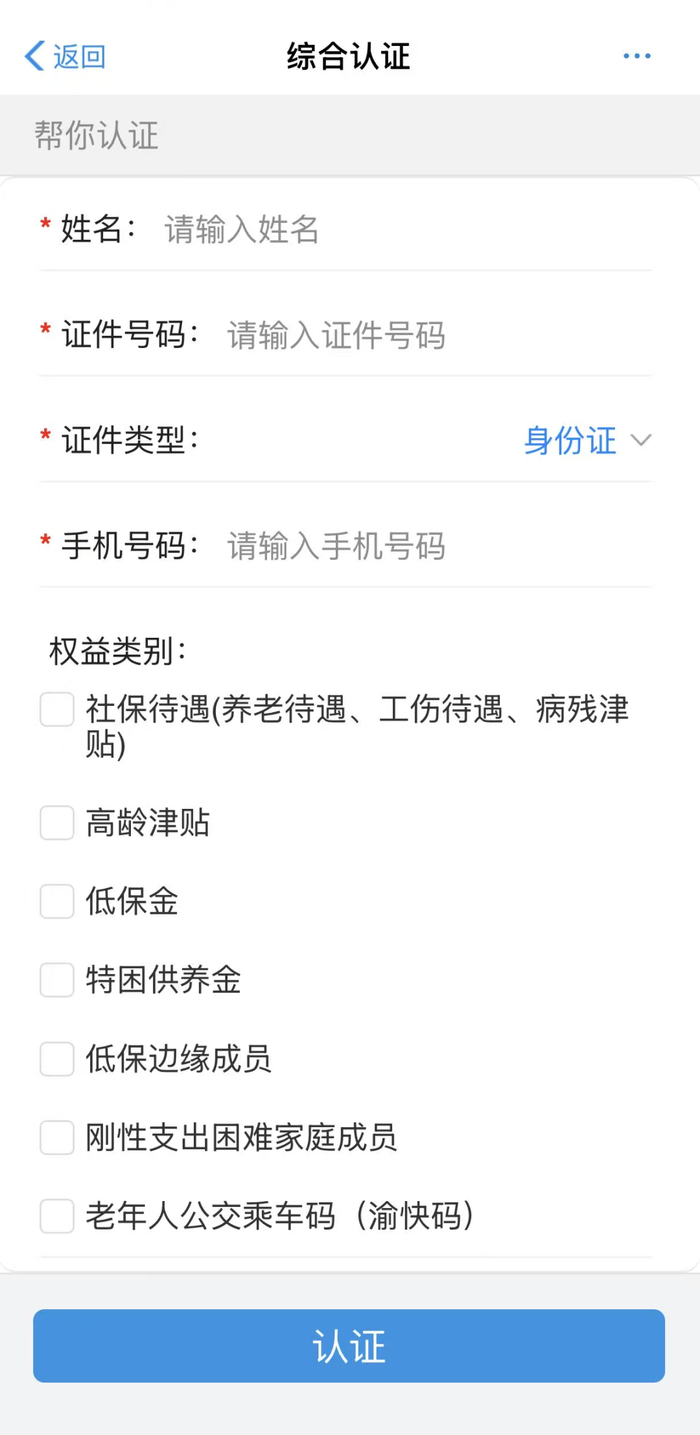
Task: Select 老年人公交乘车码 (渝快码) checkbox
Action: click(x=57, y=1216)
